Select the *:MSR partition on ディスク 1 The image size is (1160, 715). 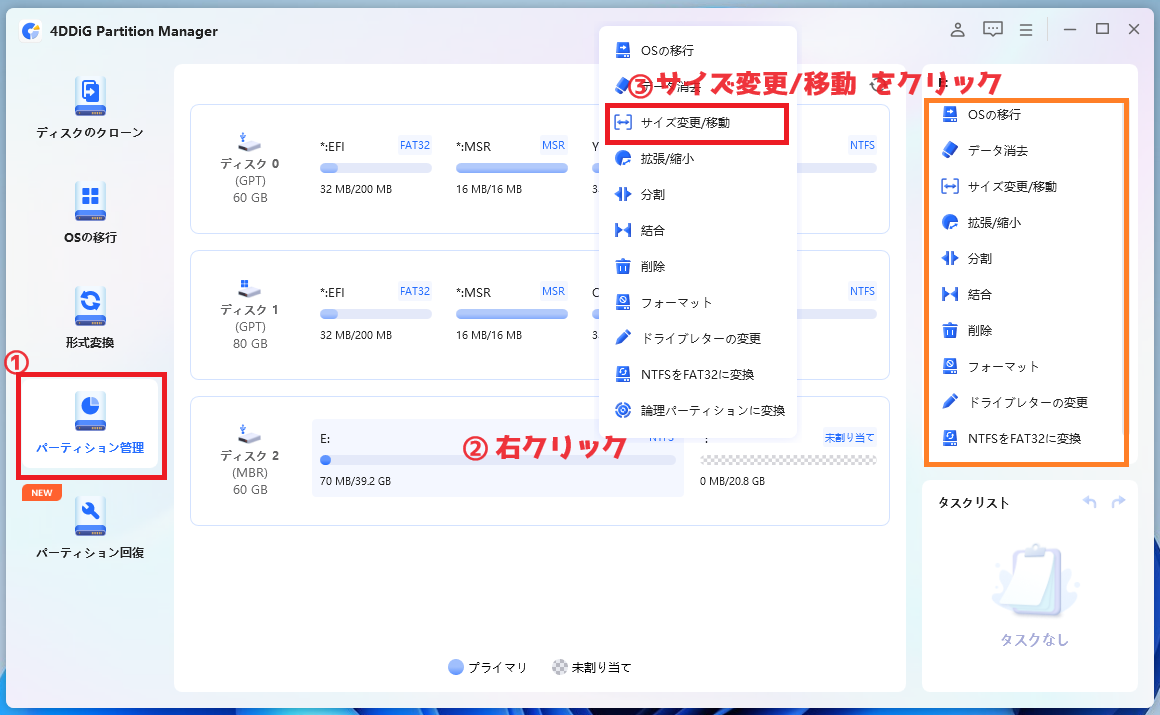coord(511,313)
